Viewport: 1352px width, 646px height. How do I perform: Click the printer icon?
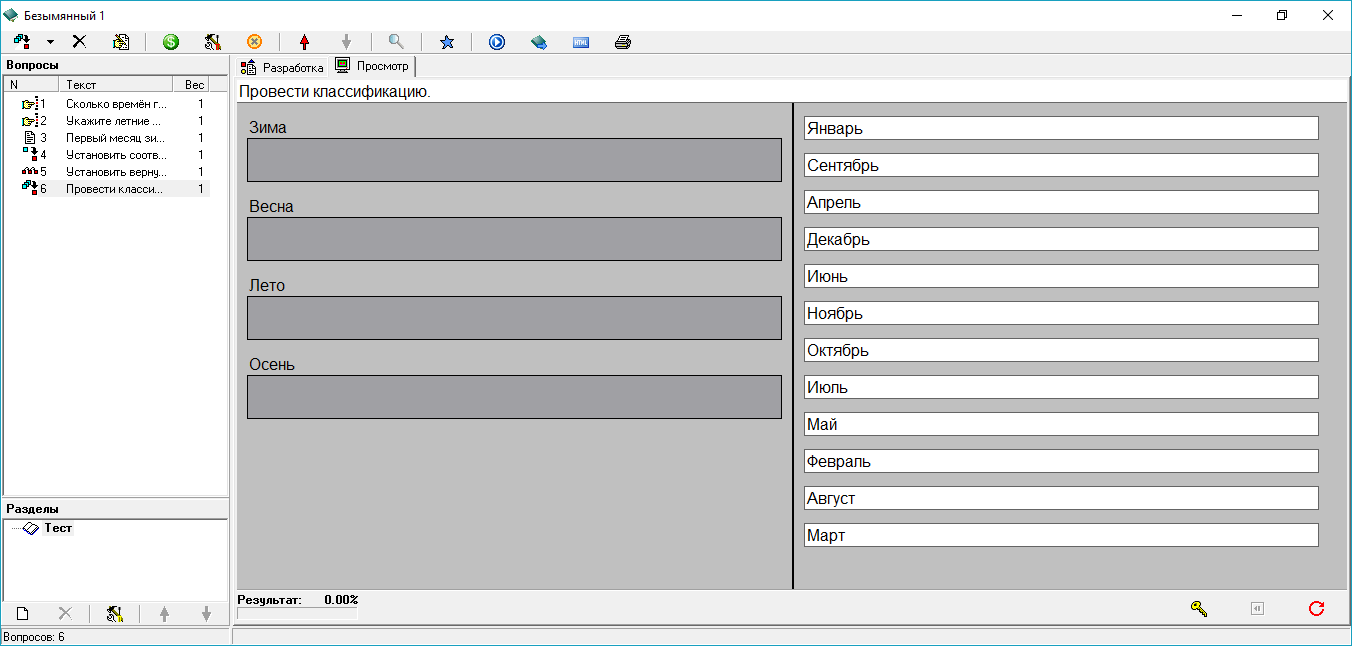(623, 42)
